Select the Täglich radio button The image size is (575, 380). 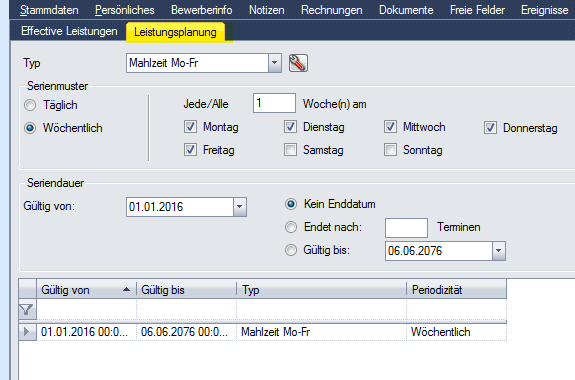[30, 105]
